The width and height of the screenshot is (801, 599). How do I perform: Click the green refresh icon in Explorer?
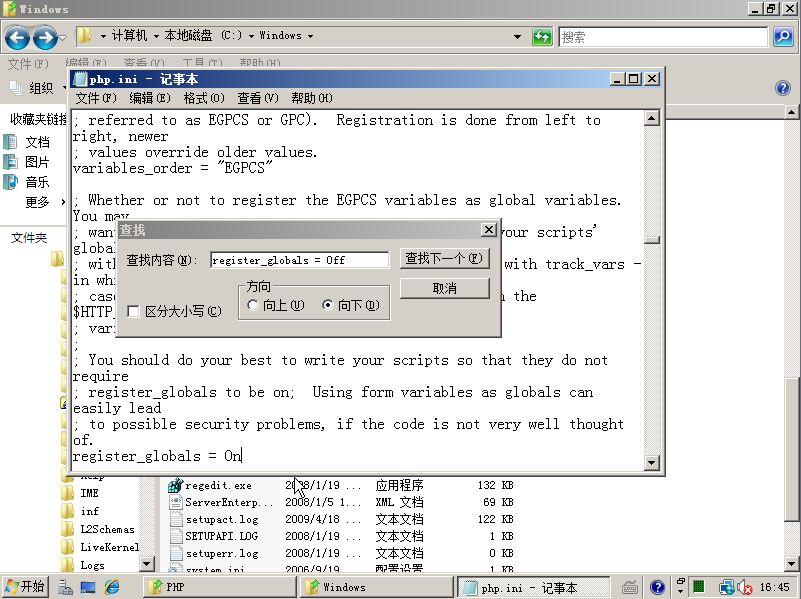point(542,37)
